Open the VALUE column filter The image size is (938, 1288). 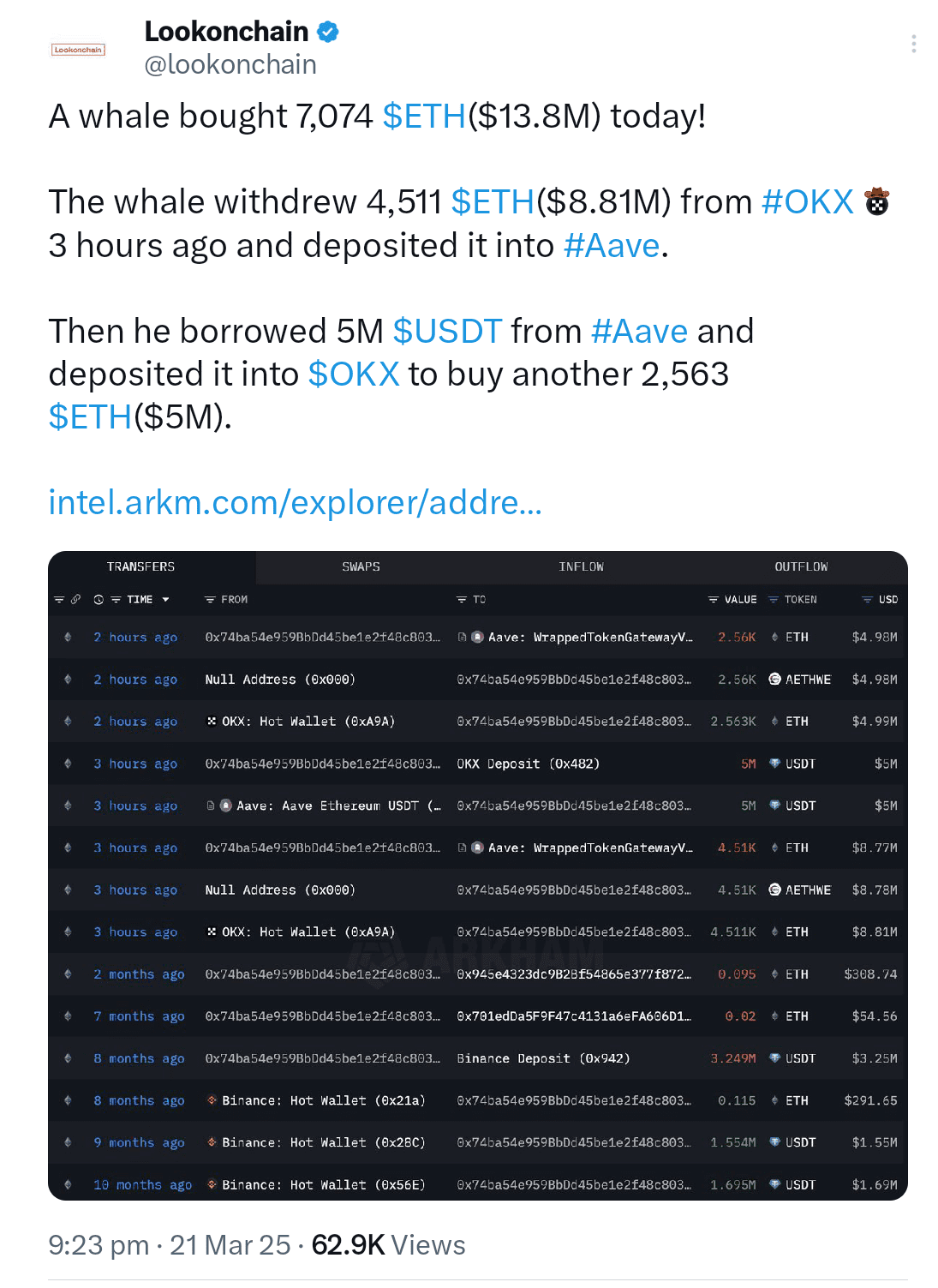pos(713,600)
